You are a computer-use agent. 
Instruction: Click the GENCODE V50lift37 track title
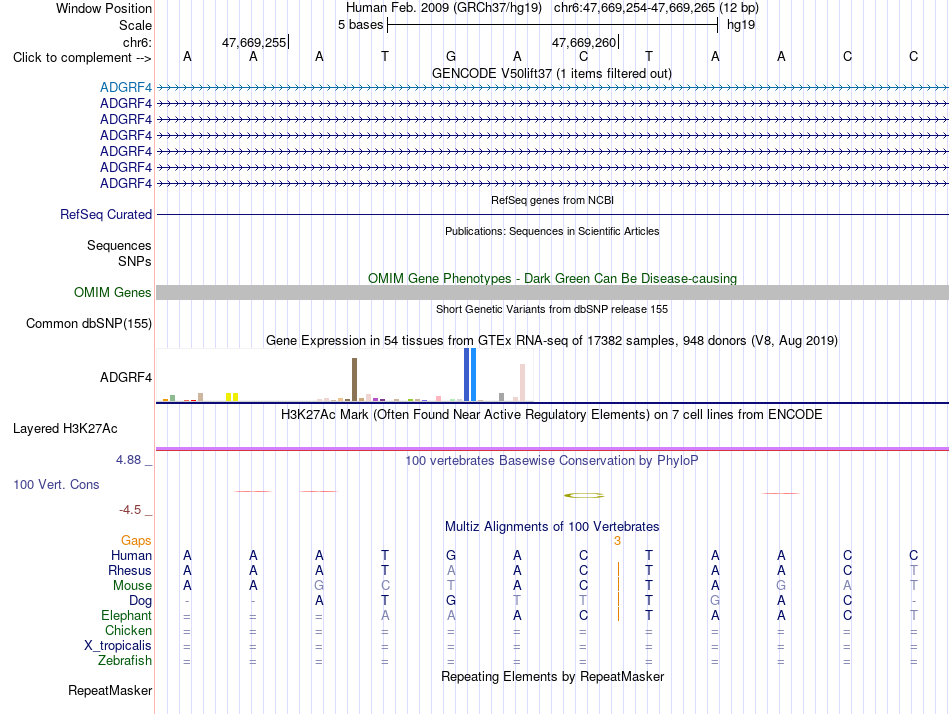pos(552,73)
